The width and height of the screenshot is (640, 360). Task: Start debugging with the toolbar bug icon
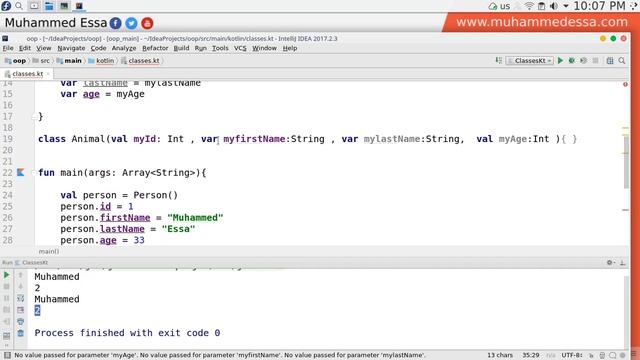(x=572, y=60)
